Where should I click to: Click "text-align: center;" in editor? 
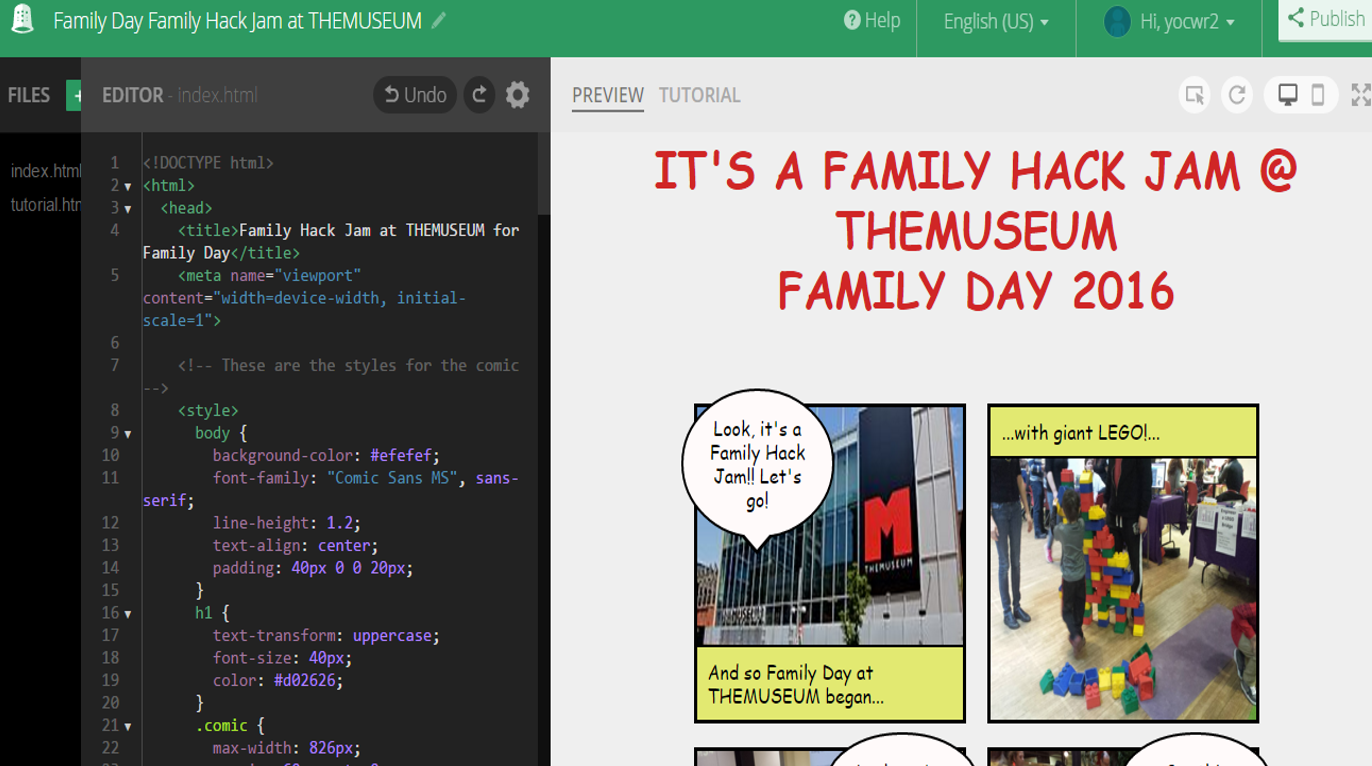click(x=295, y=545)
